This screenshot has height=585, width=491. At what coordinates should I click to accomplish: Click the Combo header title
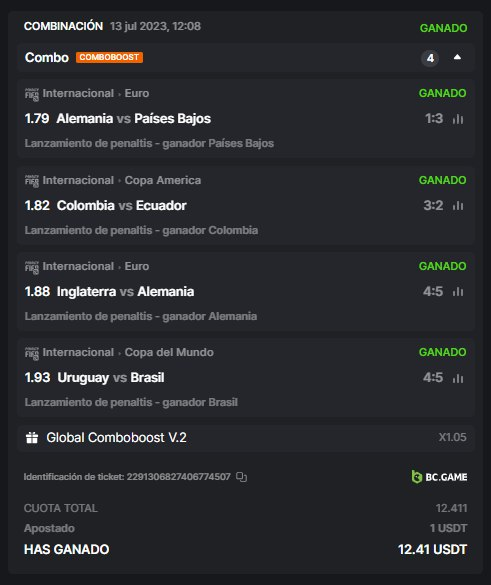[x=47, y=57]
